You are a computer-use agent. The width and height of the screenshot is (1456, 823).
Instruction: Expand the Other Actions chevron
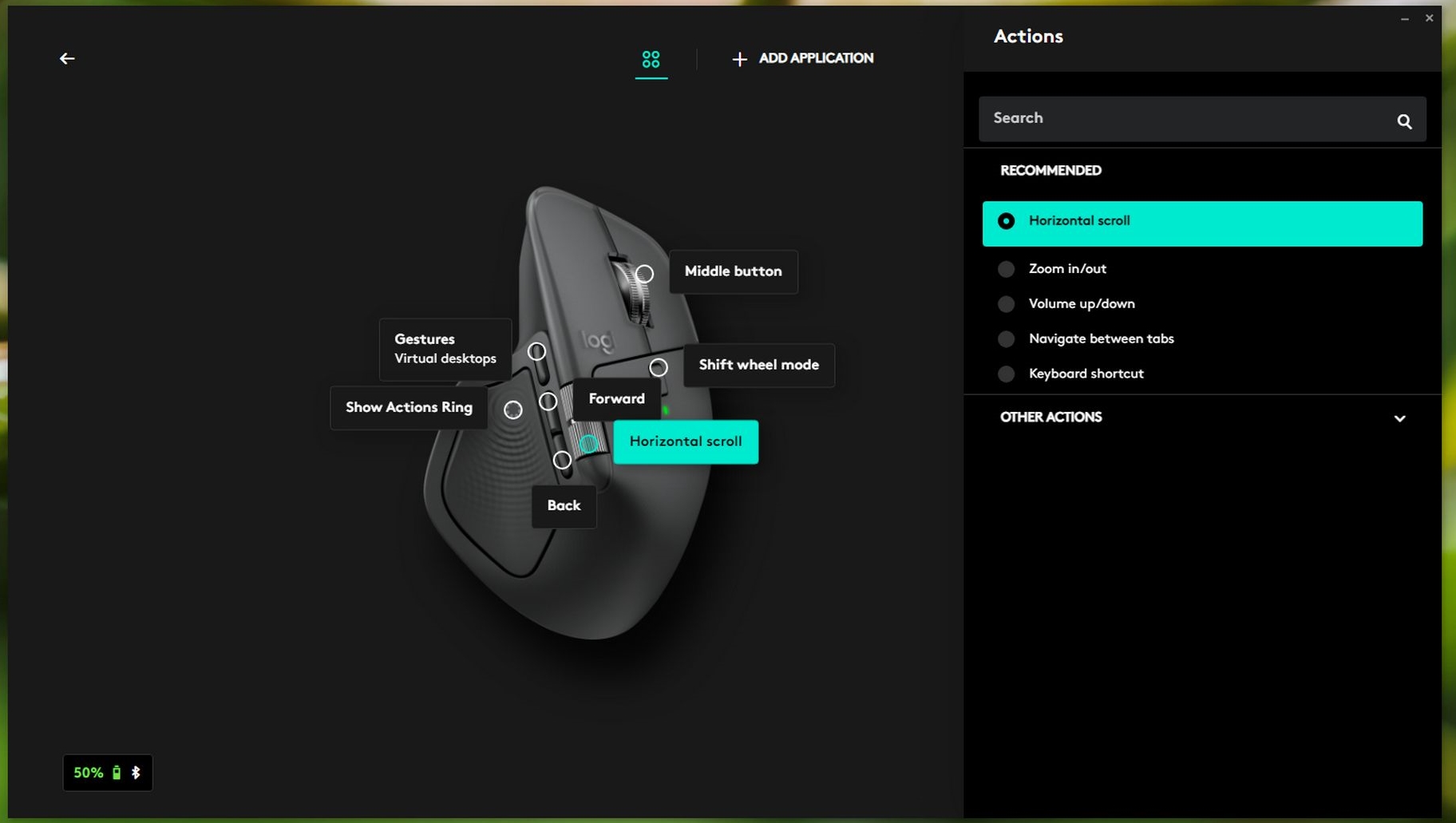pos(1399,418)
